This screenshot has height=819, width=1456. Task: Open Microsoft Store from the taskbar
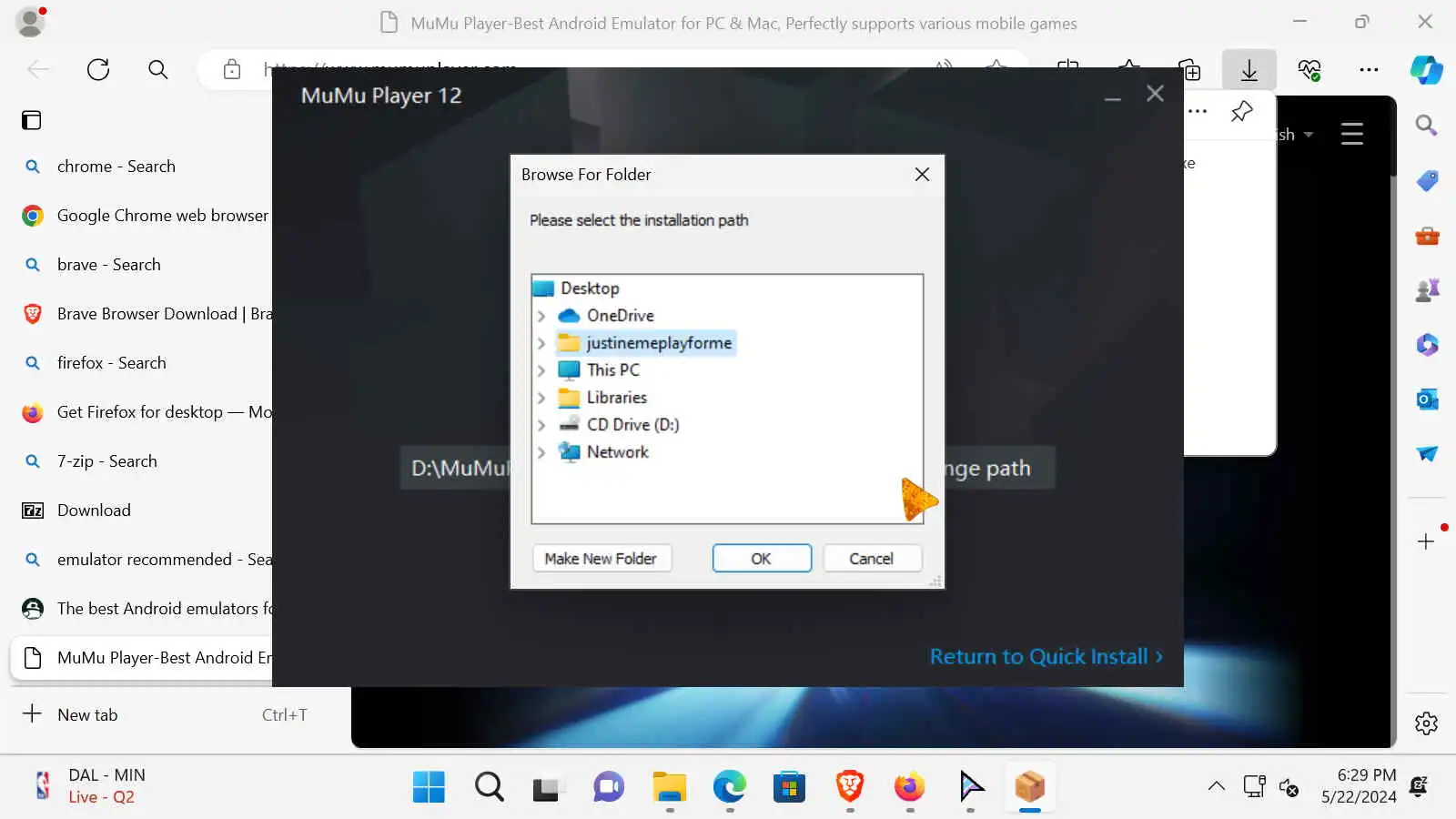(x=789, y=786)
